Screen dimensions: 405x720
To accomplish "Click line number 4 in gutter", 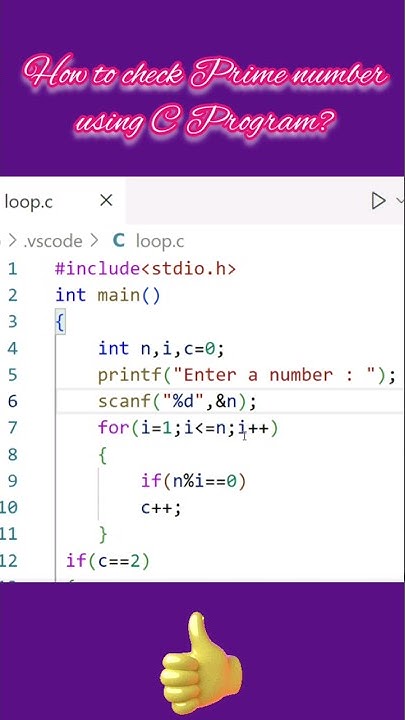I will (12, 349).
